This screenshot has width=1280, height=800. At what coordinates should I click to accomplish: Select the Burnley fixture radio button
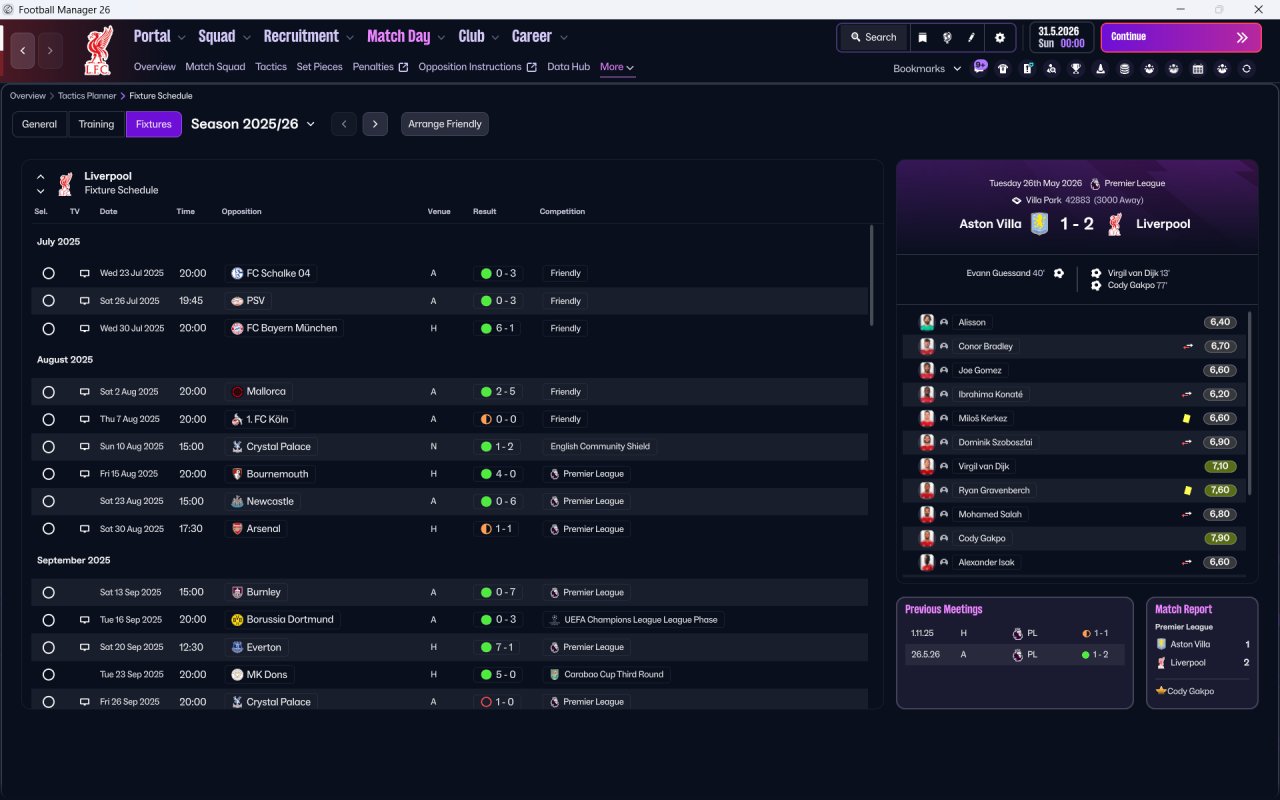coord(48,592)
